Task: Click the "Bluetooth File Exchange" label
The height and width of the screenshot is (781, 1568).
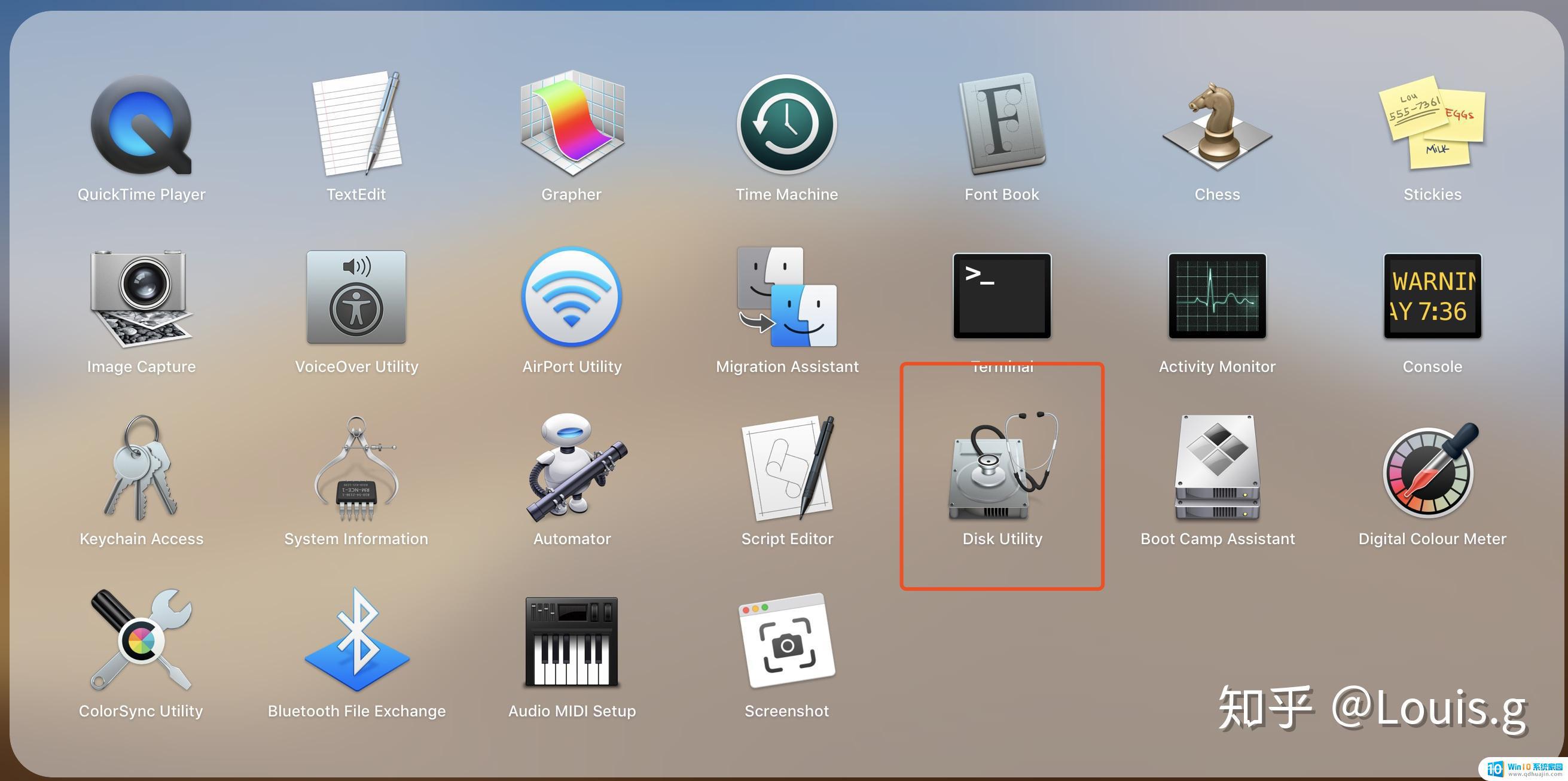Action: click(356, 711)
